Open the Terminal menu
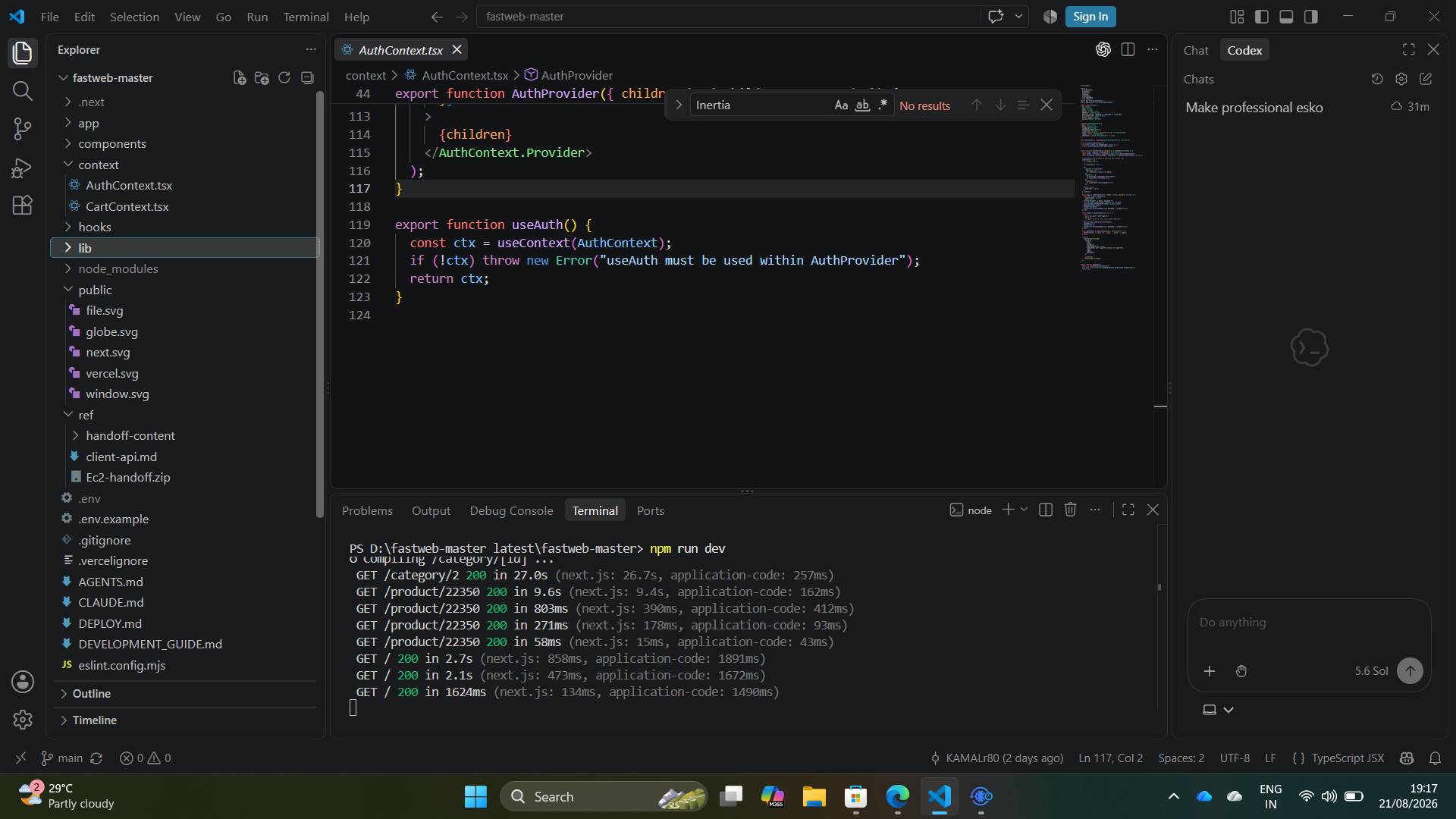Viewport: 1456px width, 819px height. coord(306,17)
